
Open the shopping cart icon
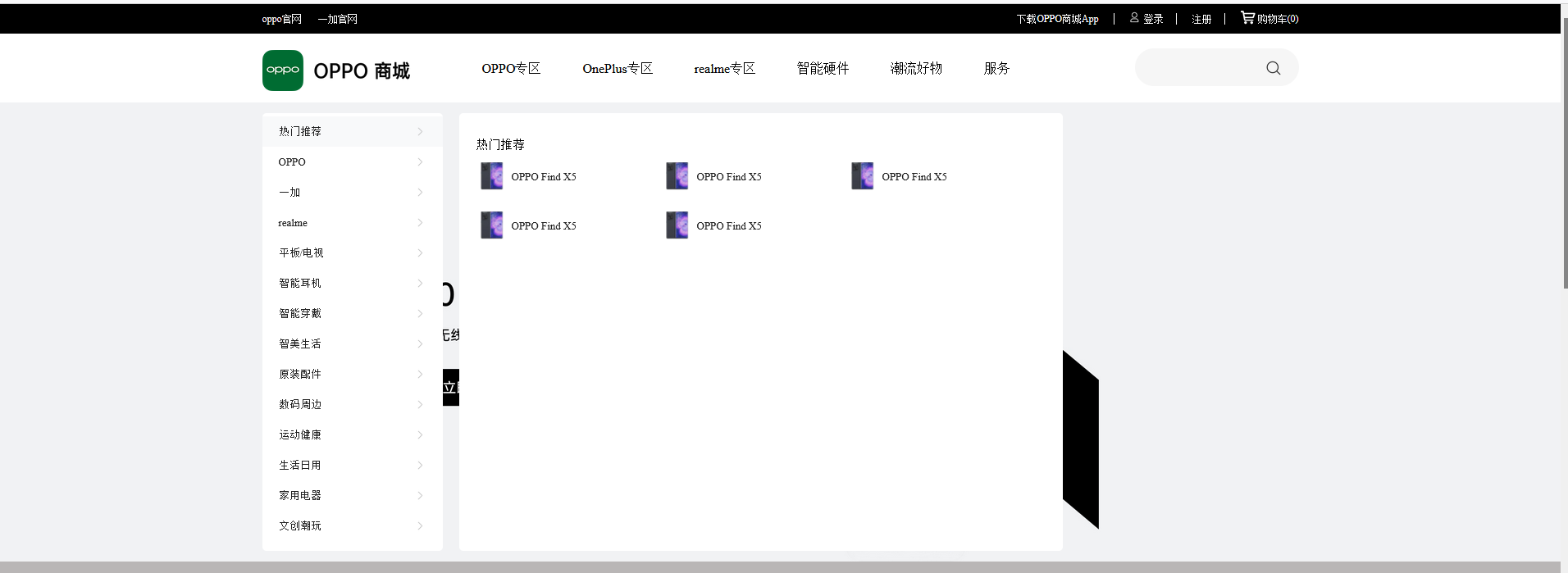point(1247,17)
